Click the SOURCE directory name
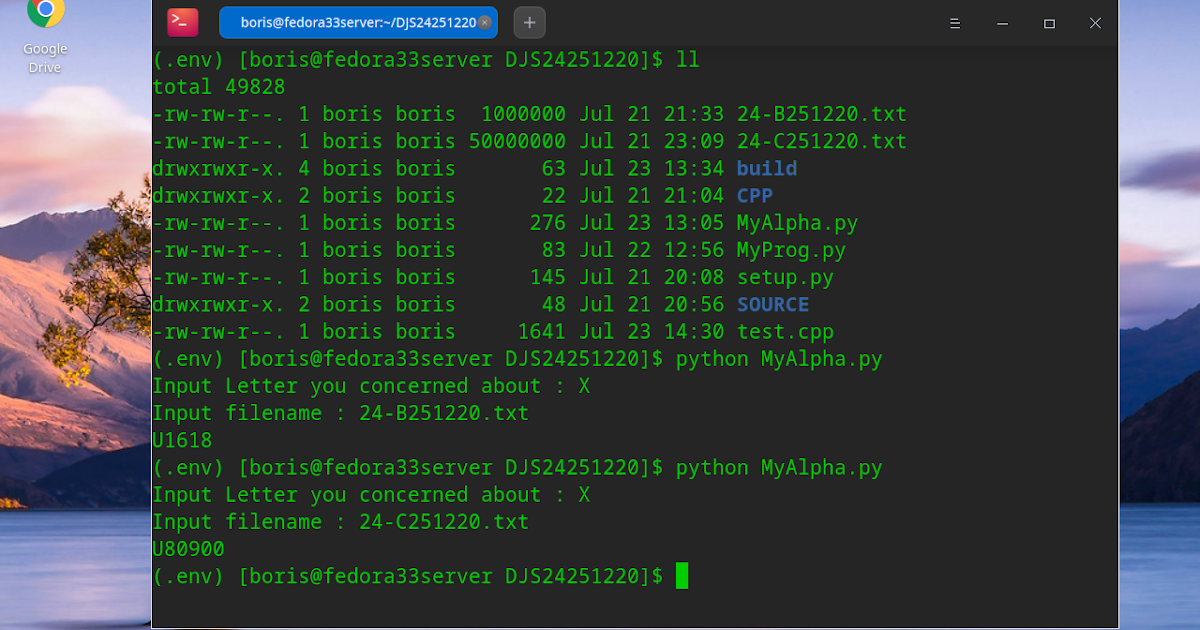 (773, 304)
